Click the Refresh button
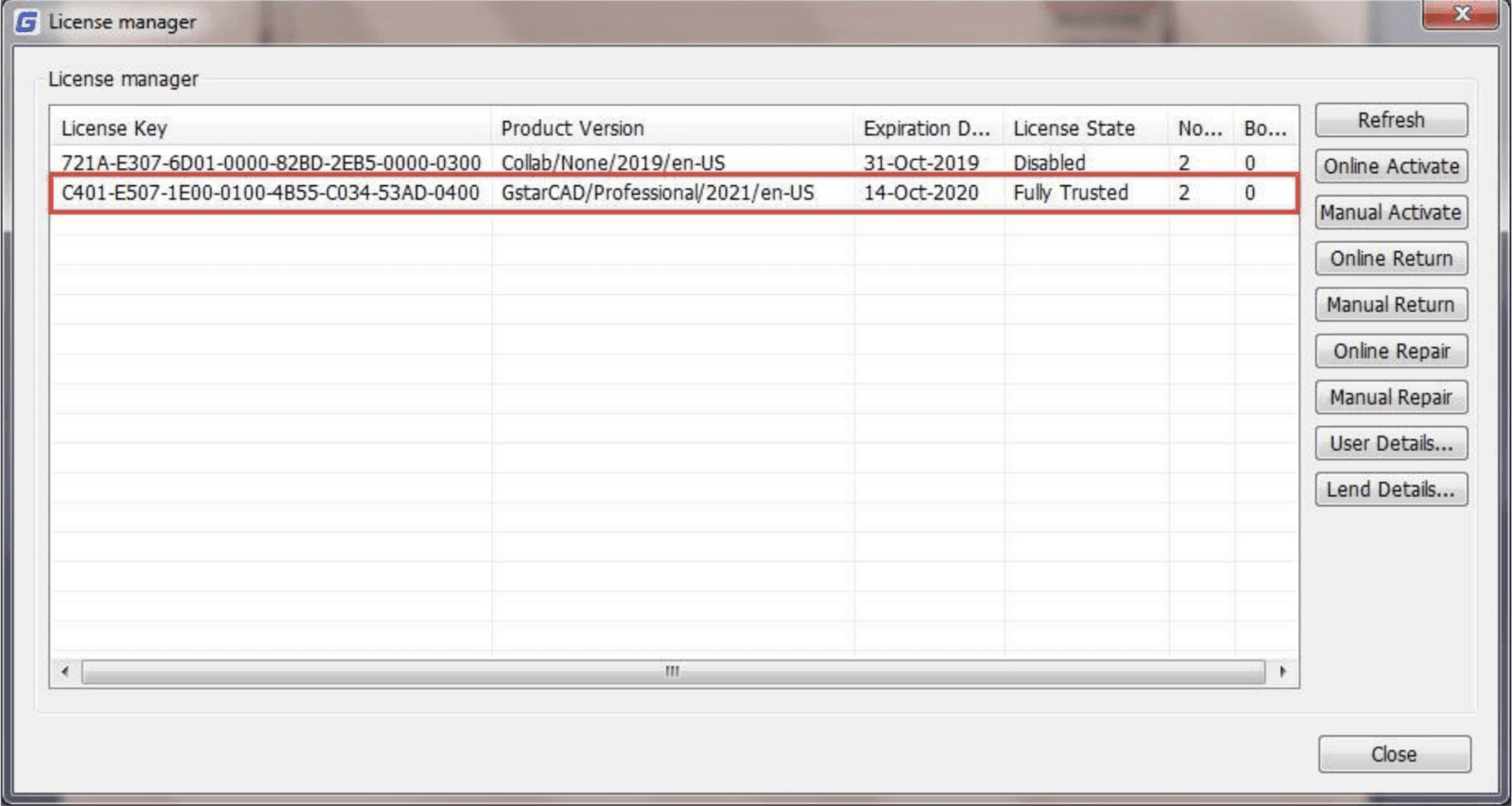 coord(1390,120)
